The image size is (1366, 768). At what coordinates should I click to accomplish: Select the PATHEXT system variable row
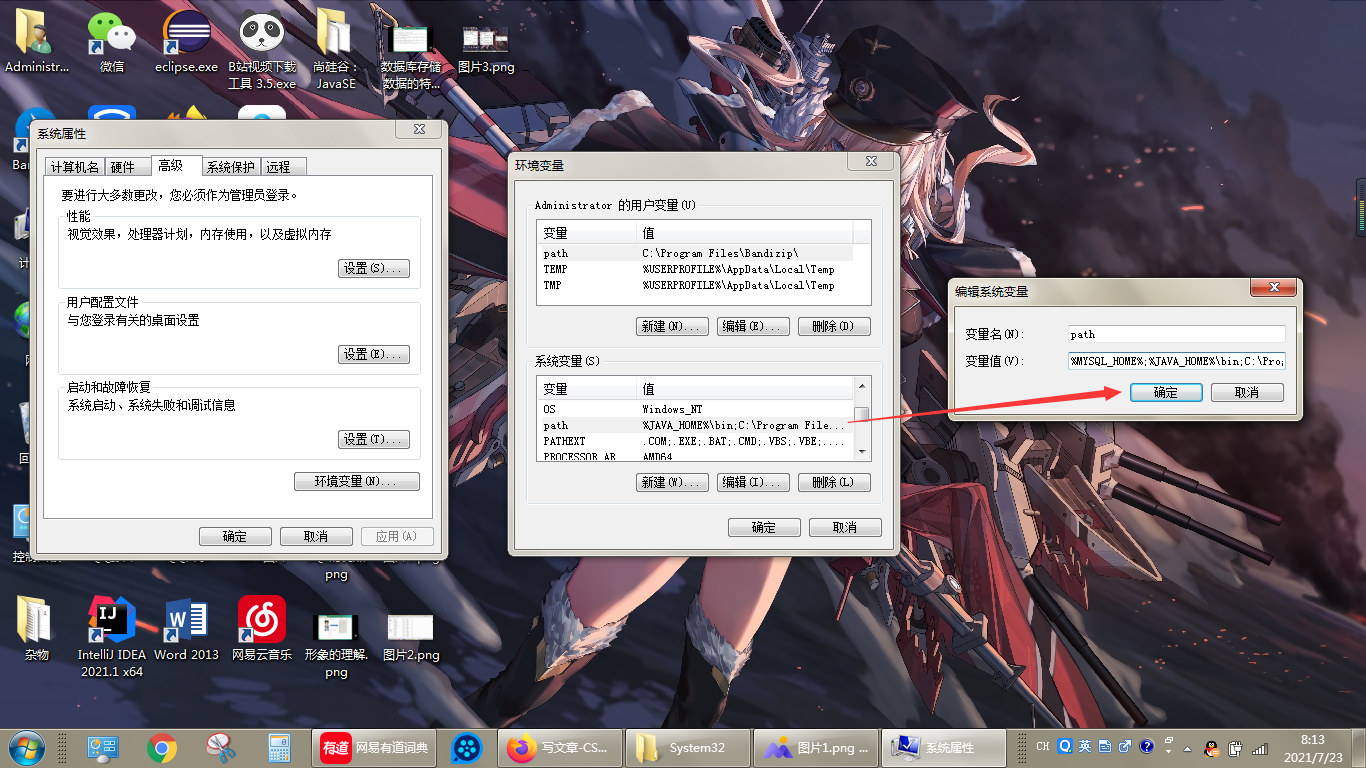point(695,441)
